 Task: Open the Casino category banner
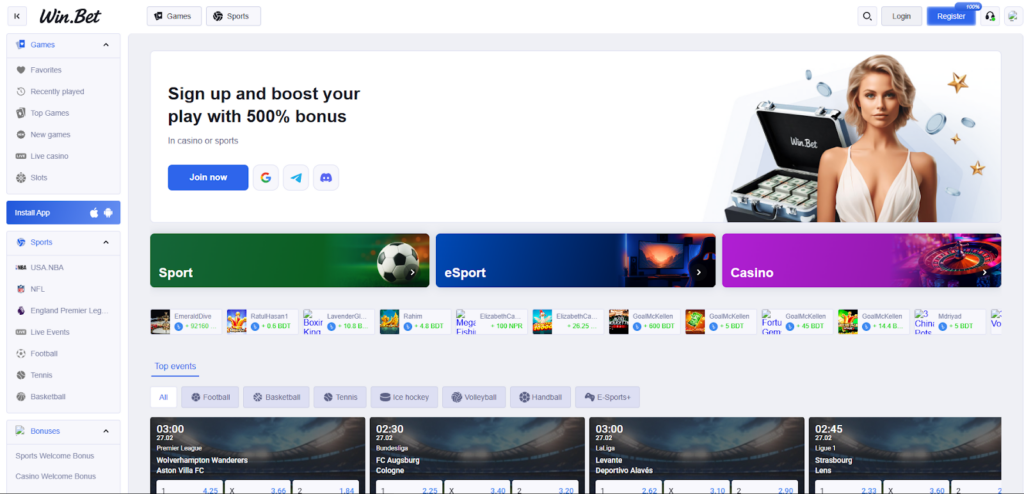[861, 260]
